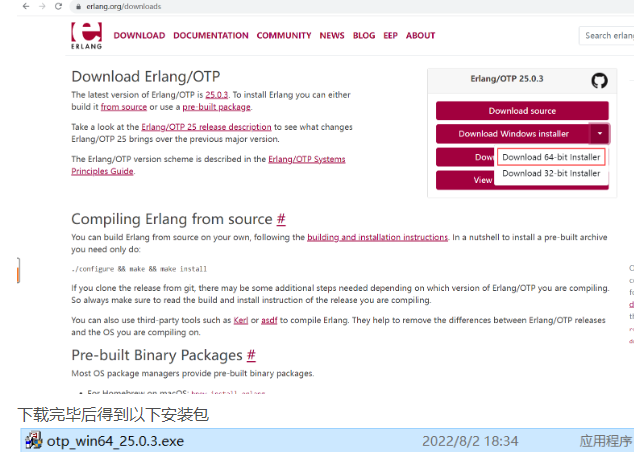Click the Erlang/OTP 25.0.3 panel title
The height and width of the screenshot is (468, 634).
tap(507, 78)
